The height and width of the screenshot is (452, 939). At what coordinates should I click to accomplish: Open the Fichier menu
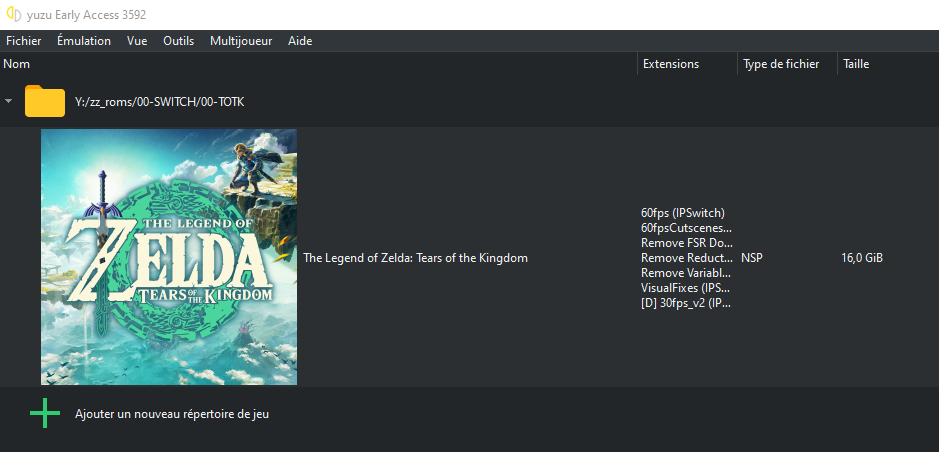[23, 41]
